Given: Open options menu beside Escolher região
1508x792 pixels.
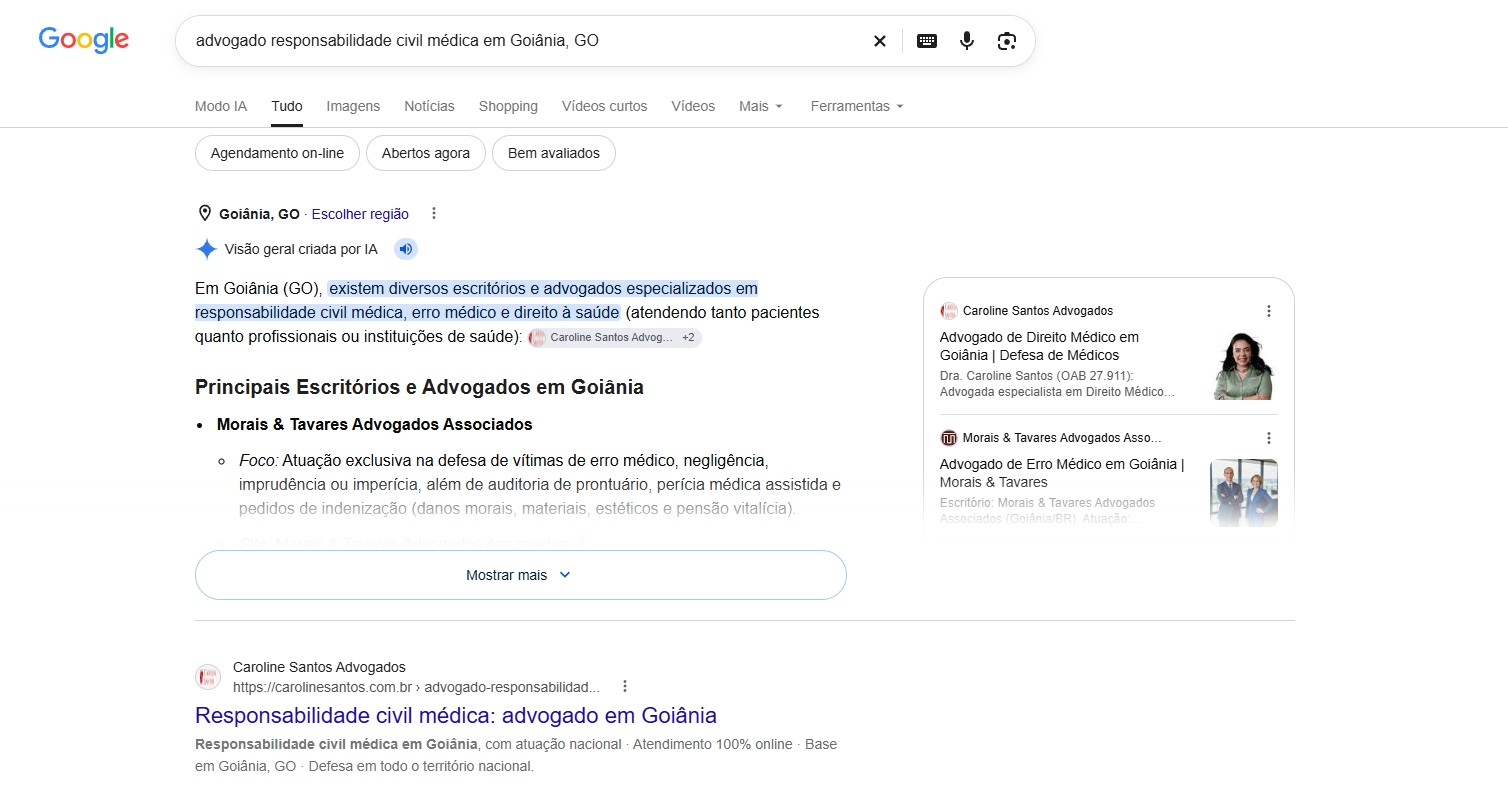Looking at the screenshot, I should (433, 213).
